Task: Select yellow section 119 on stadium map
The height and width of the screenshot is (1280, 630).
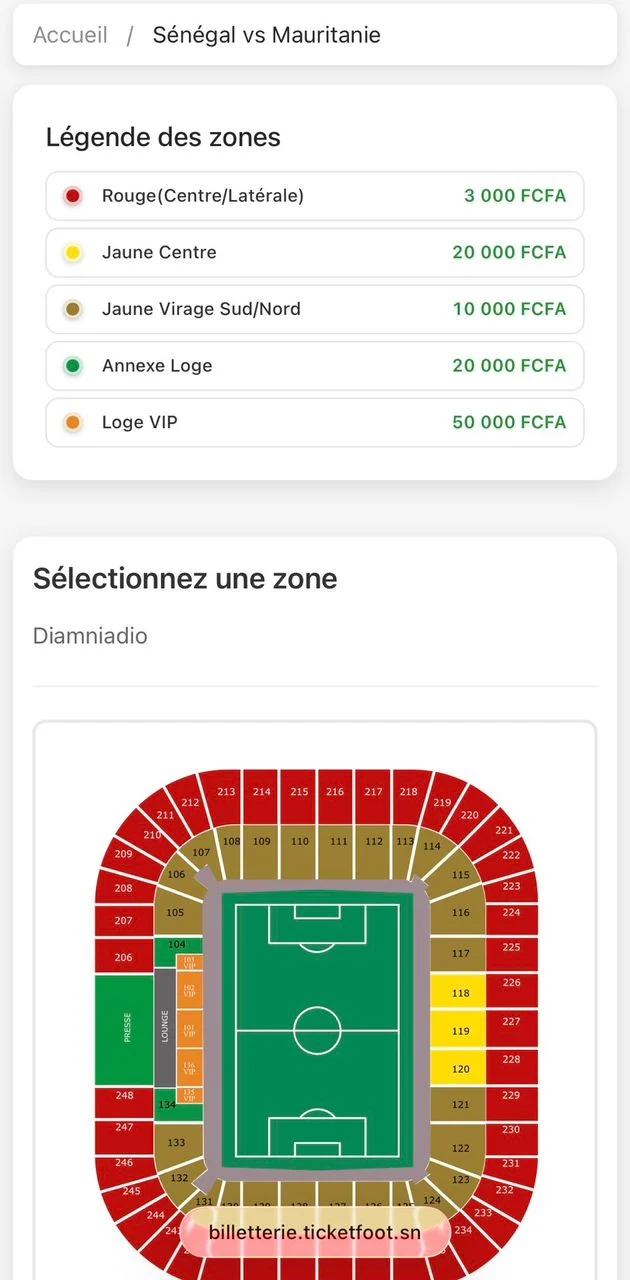Action: [x=460, y=1030]
